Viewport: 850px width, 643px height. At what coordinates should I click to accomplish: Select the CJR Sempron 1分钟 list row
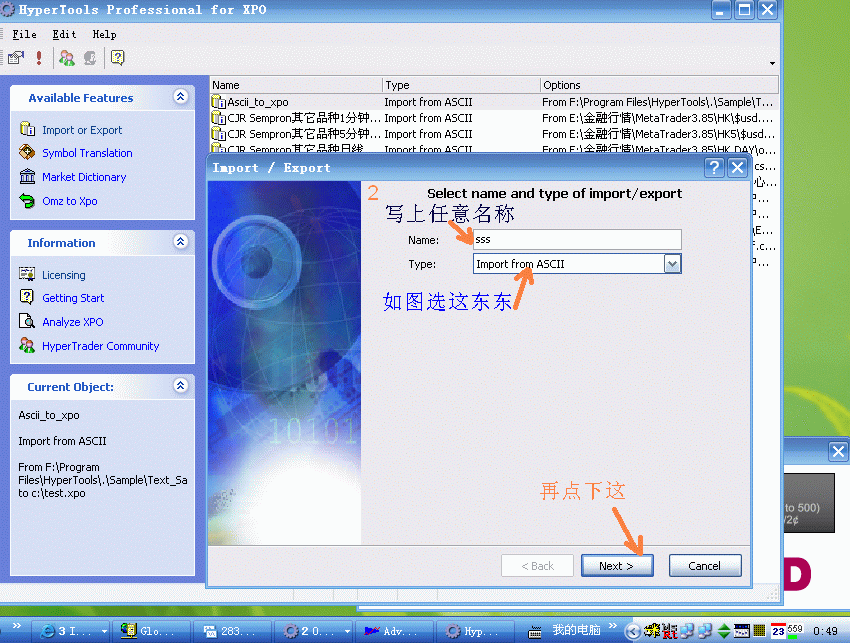click(494, 118)
